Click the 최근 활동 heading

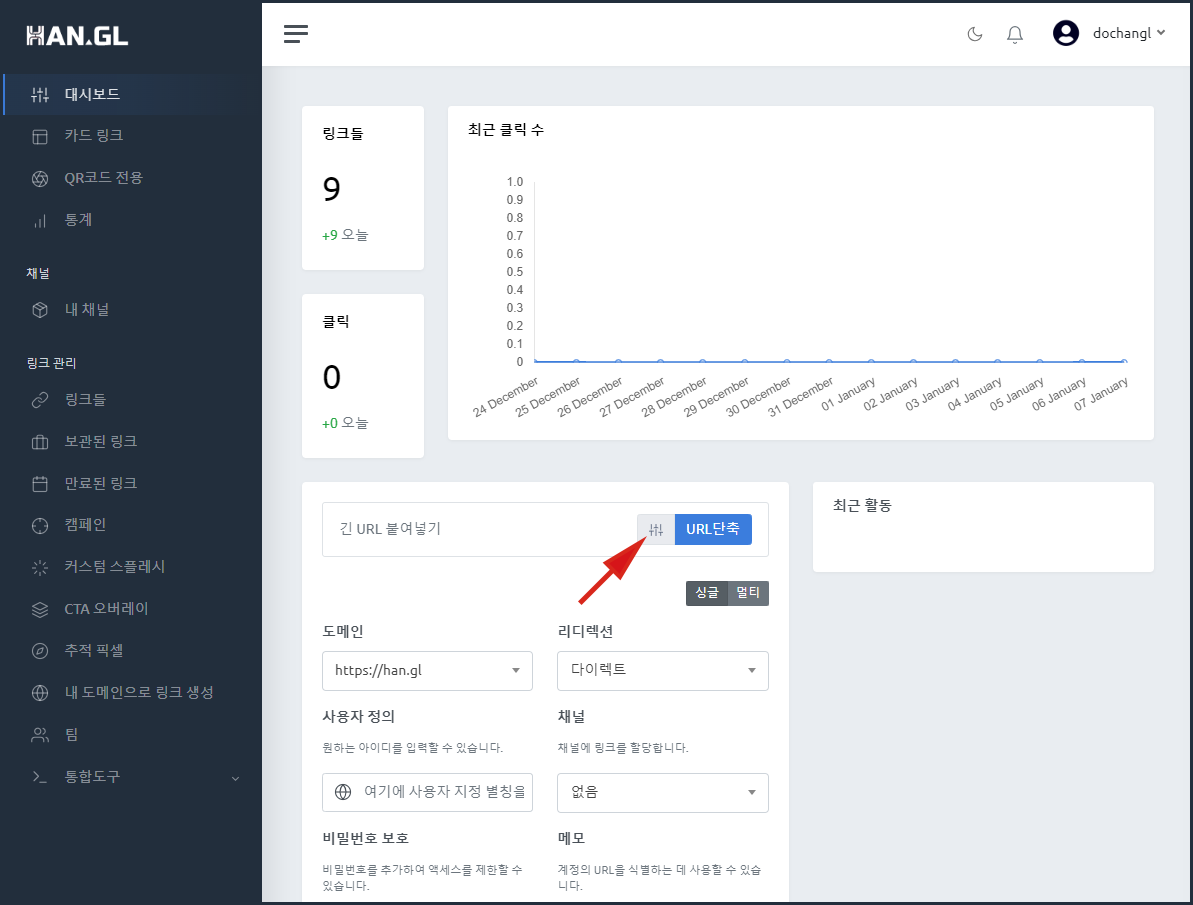tap(862, 506)
